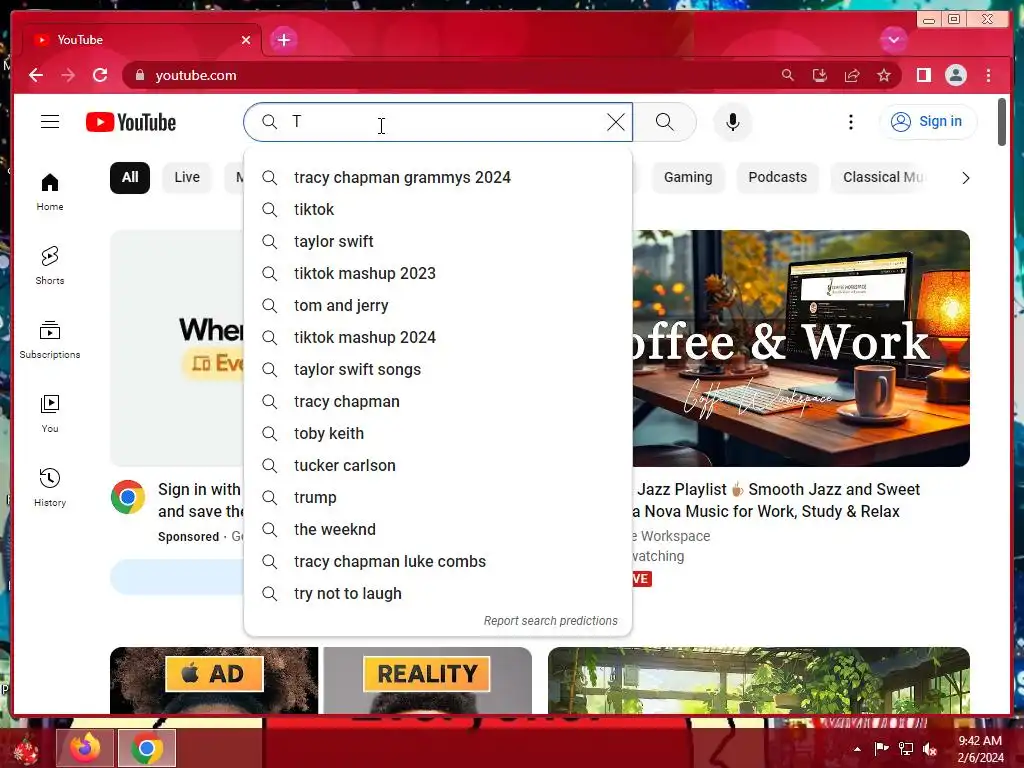Click the magnifier search button
Image resolution: width=1024 pixels, height=768 pixels.
coord(664,122)
